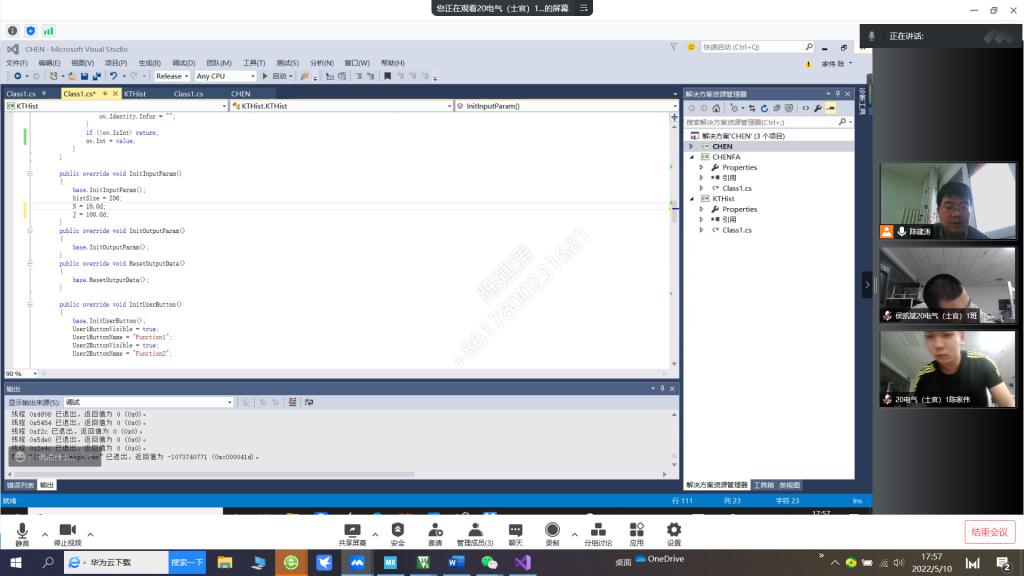Viewport: 1024px width, 576px height.
Task: Click the Home icon in Solution Explorer
Action: click(717, 108)
